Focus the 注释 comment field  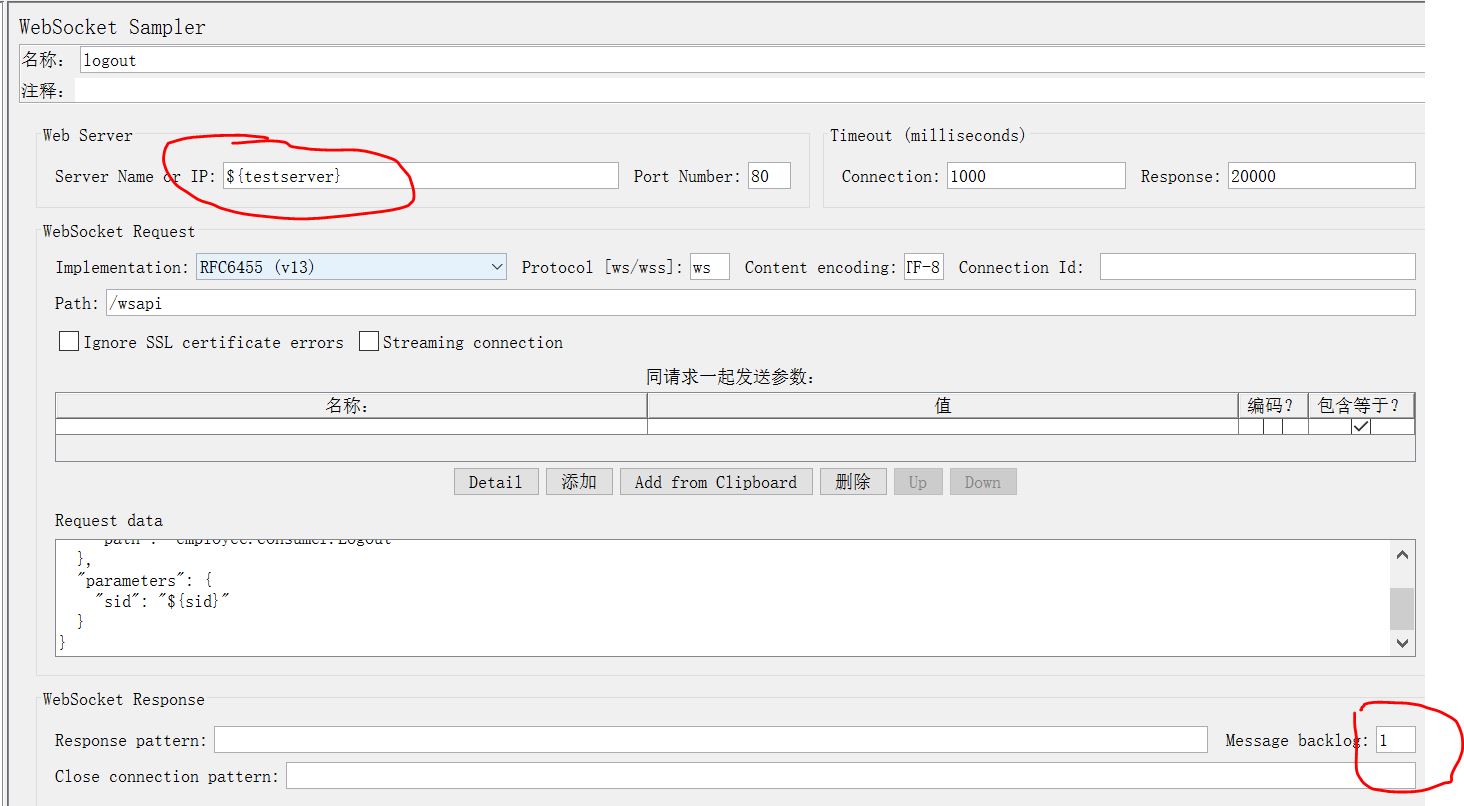750,91
